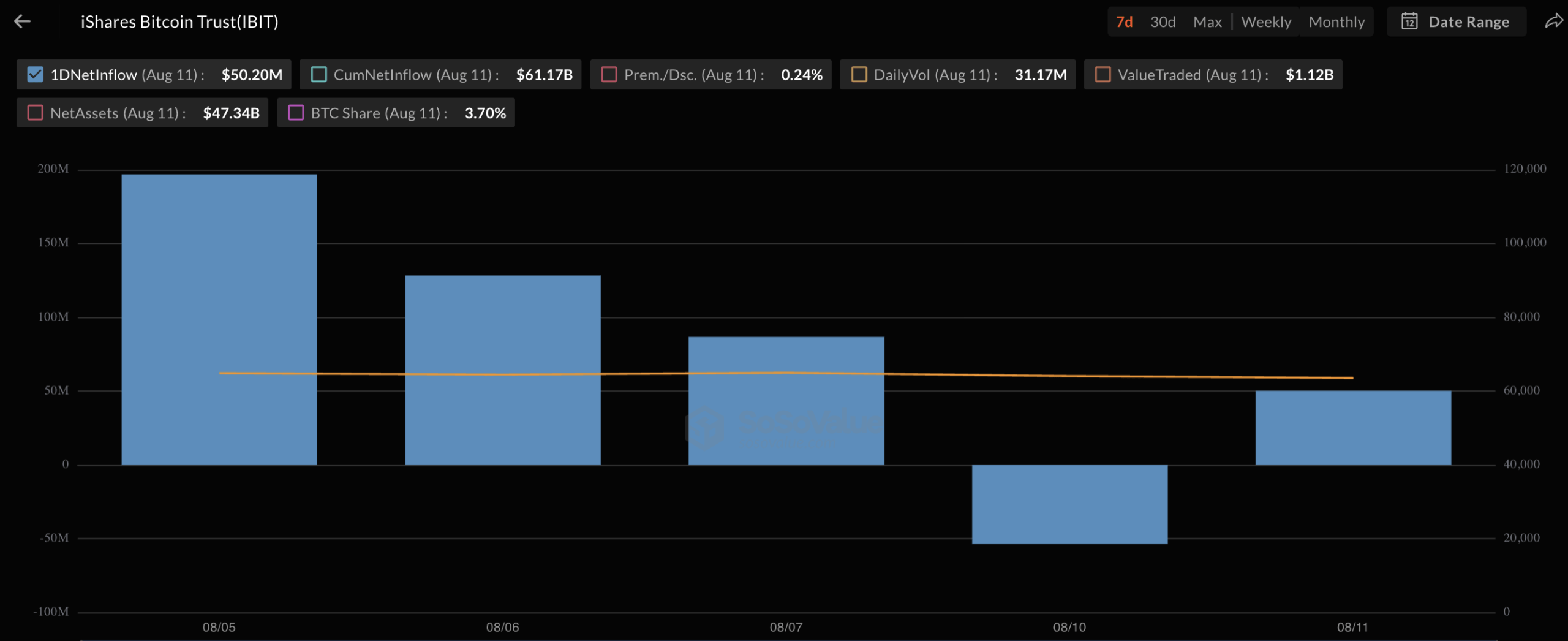Enable the NetAssets checkbox
The width and height of the screenshot is (1568, 641).
36,113
